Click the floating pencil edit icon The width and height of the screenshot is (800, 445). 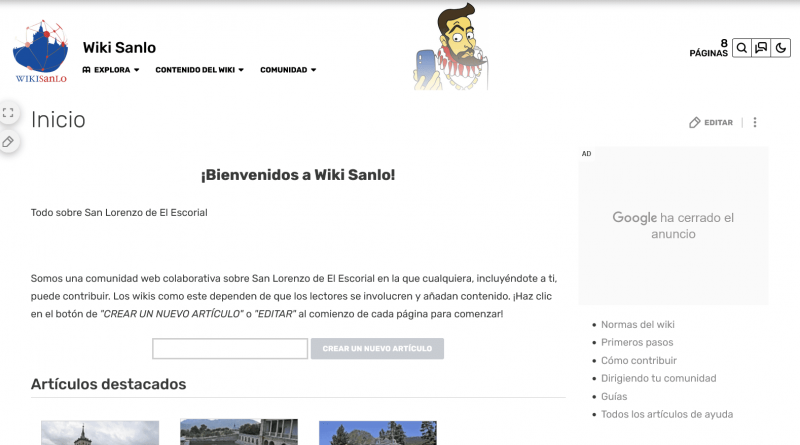pyautogui.click(x=8, y=142)
